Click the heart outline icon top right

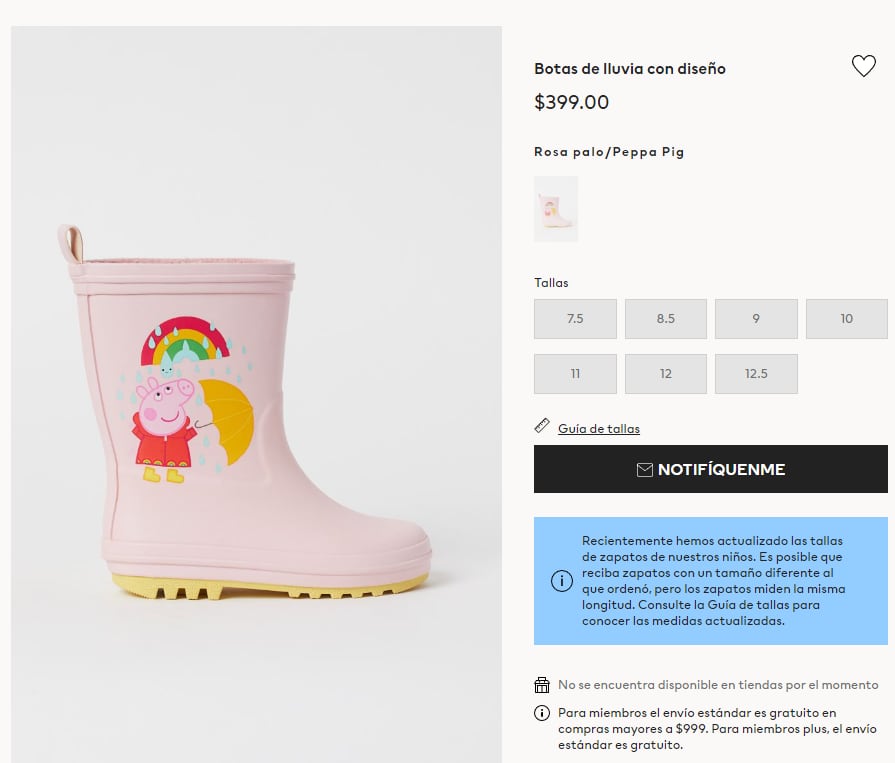pyautogui.click(x=864, y=66)
